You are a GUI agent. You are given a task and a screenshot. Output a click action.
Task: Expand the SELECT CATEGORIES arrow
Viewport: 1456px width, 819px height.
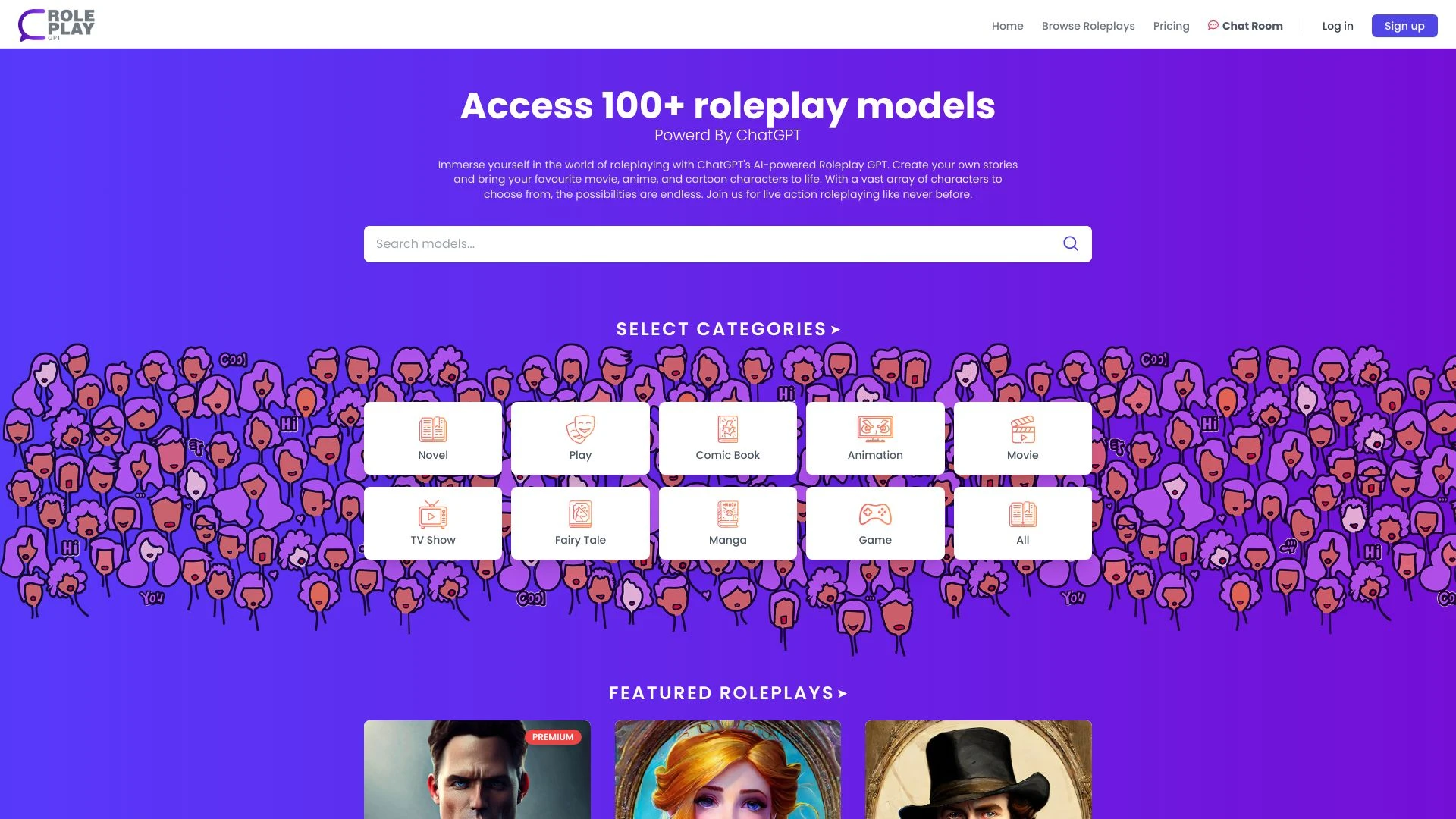pyautogui.click(x=835, y=330)
